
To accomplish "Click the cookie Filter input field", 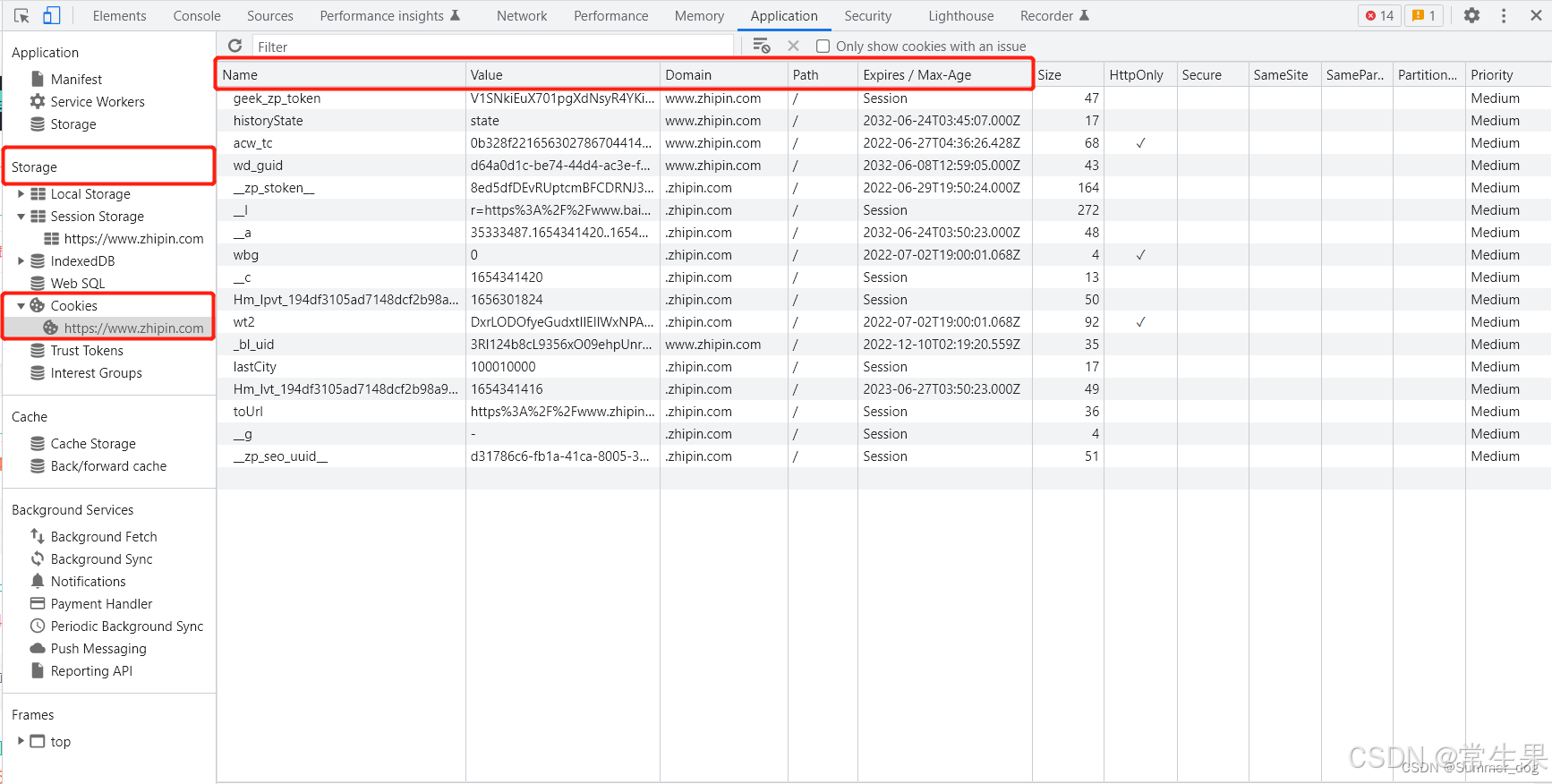I will (492, 47).
